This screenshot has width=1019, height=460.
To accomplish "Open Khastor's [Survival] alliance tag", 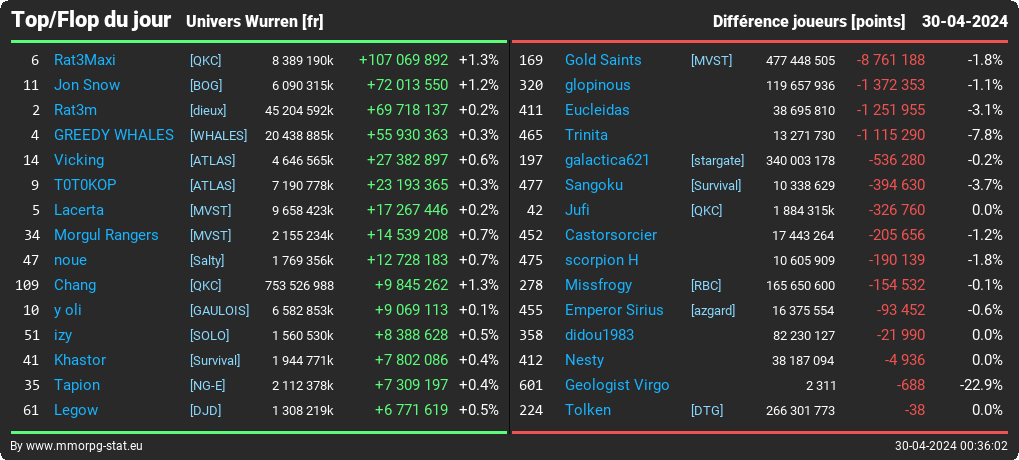I will pyautogui.click(x=215, y=361).
